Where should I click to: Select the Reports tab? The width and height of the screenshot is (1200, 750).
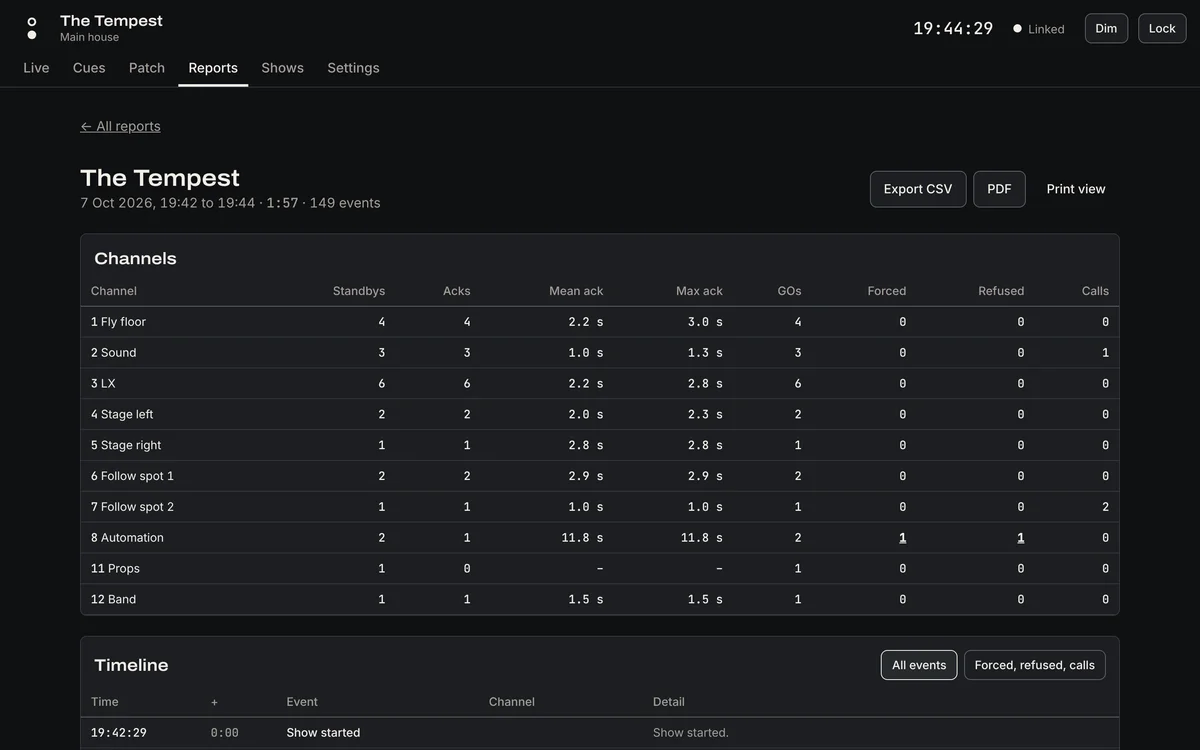(x=213, y=68)
